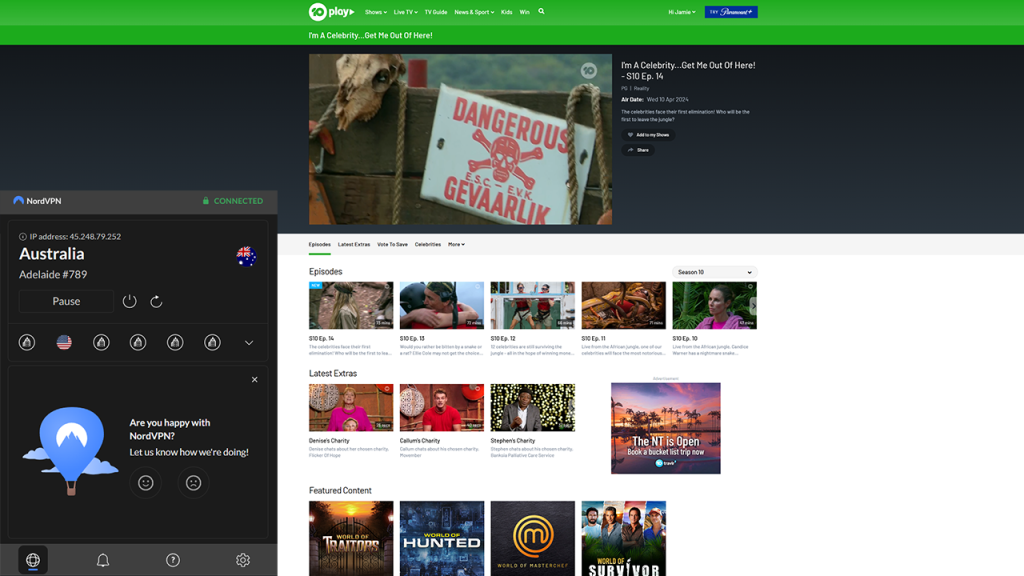Open World of Traitors featured tile
This screenshot has width=1024, height=576.
point(351,539)
